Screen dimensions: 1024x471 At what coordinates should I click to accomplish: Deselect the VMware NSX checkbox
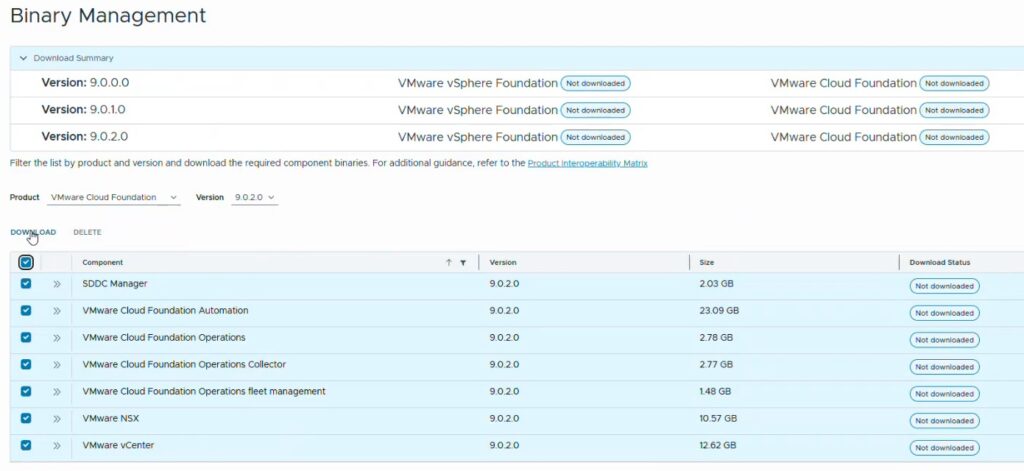click(26, 419)
